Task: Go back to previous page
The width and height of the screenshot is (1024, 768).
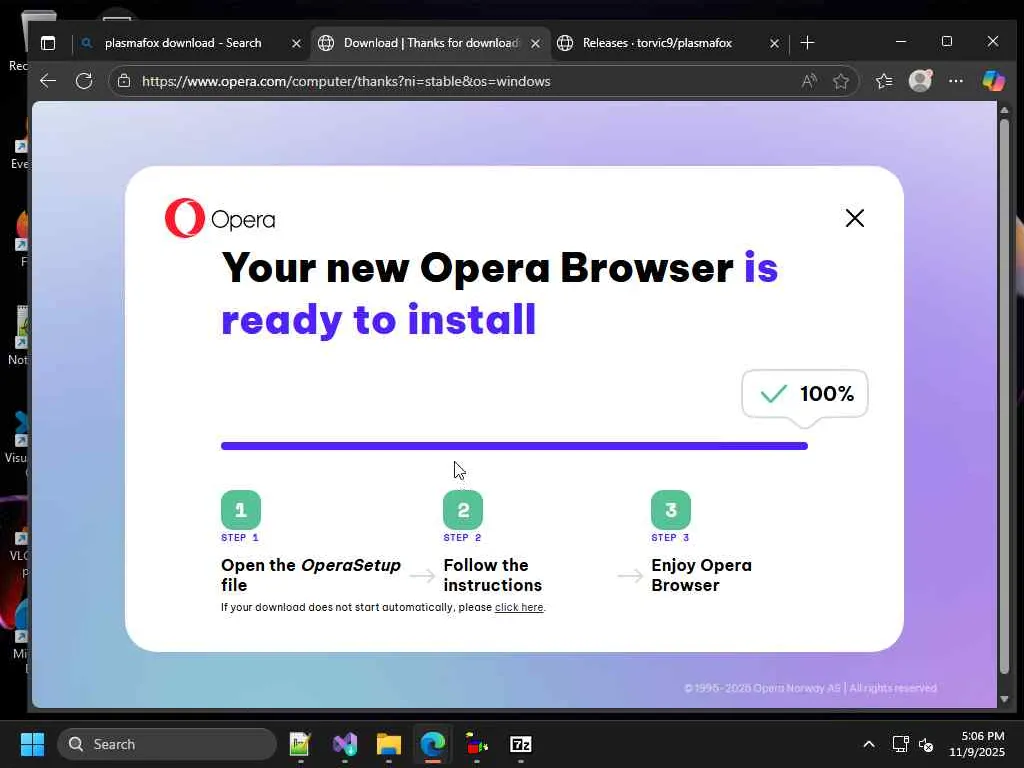Action: pyautogui.click(x=48, y=81)
